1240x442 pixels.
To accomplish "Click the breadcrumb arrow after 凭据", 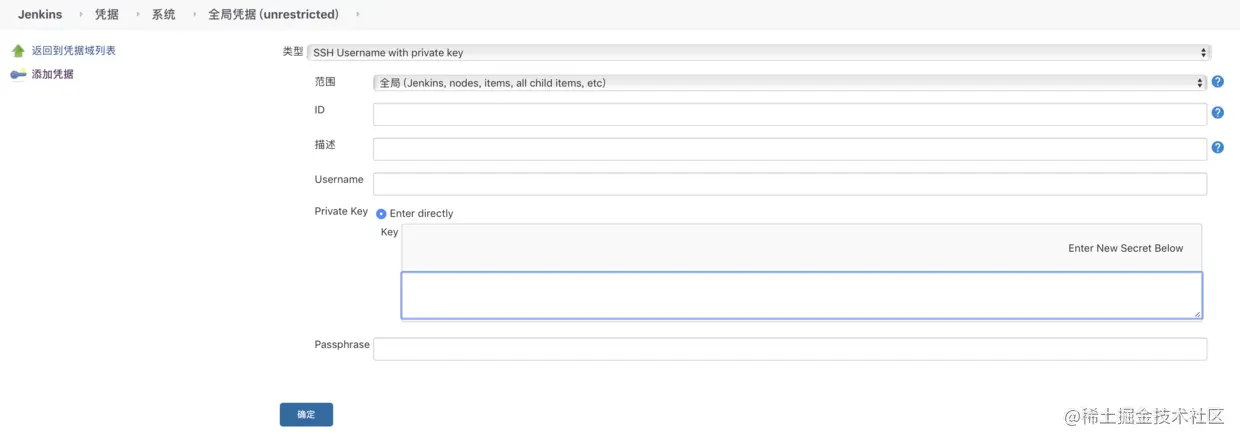I will coord(137,15).
